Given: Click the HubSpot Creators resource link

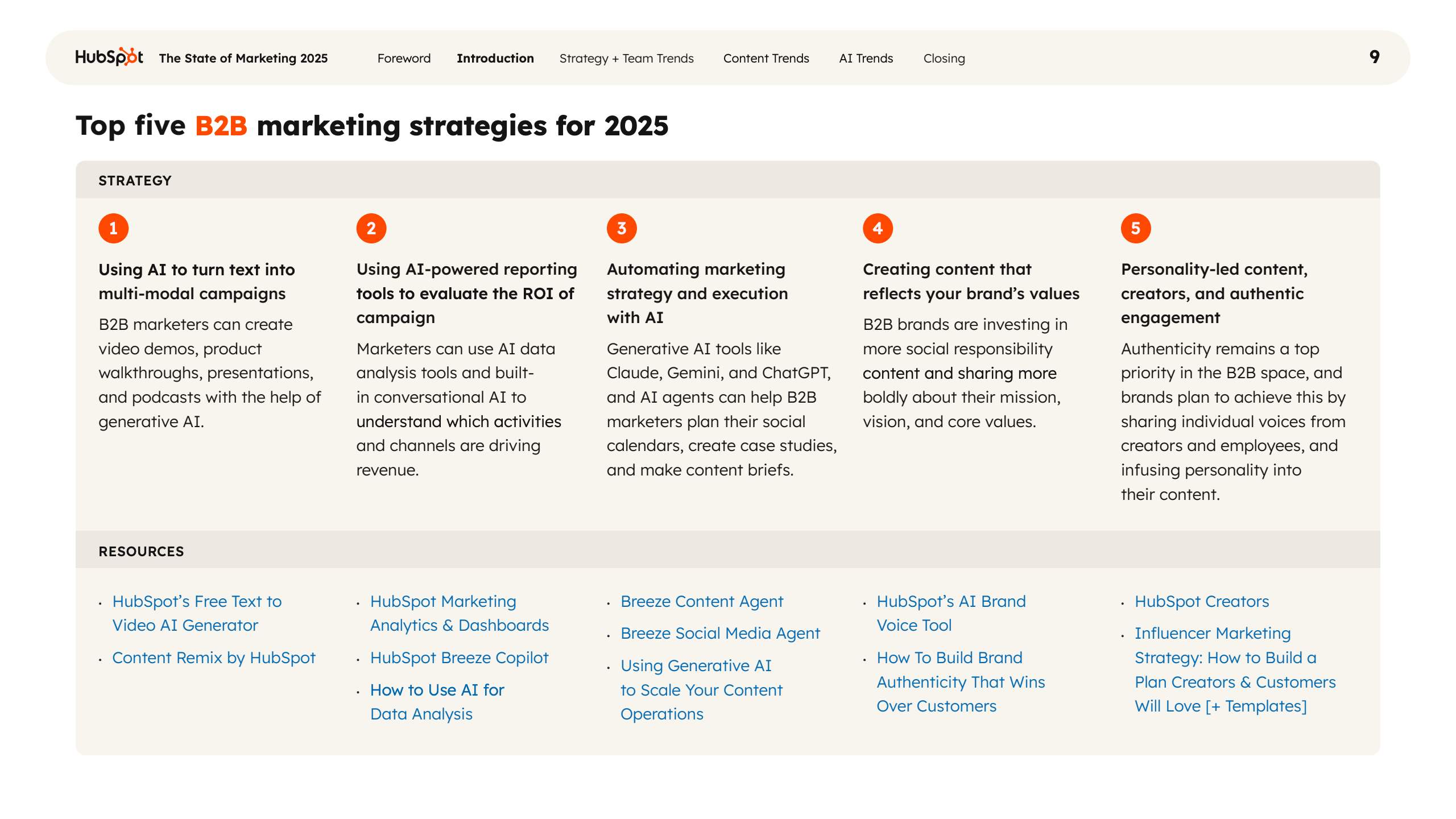Looking at the screenshot, I should click(x=1201, y=601).
